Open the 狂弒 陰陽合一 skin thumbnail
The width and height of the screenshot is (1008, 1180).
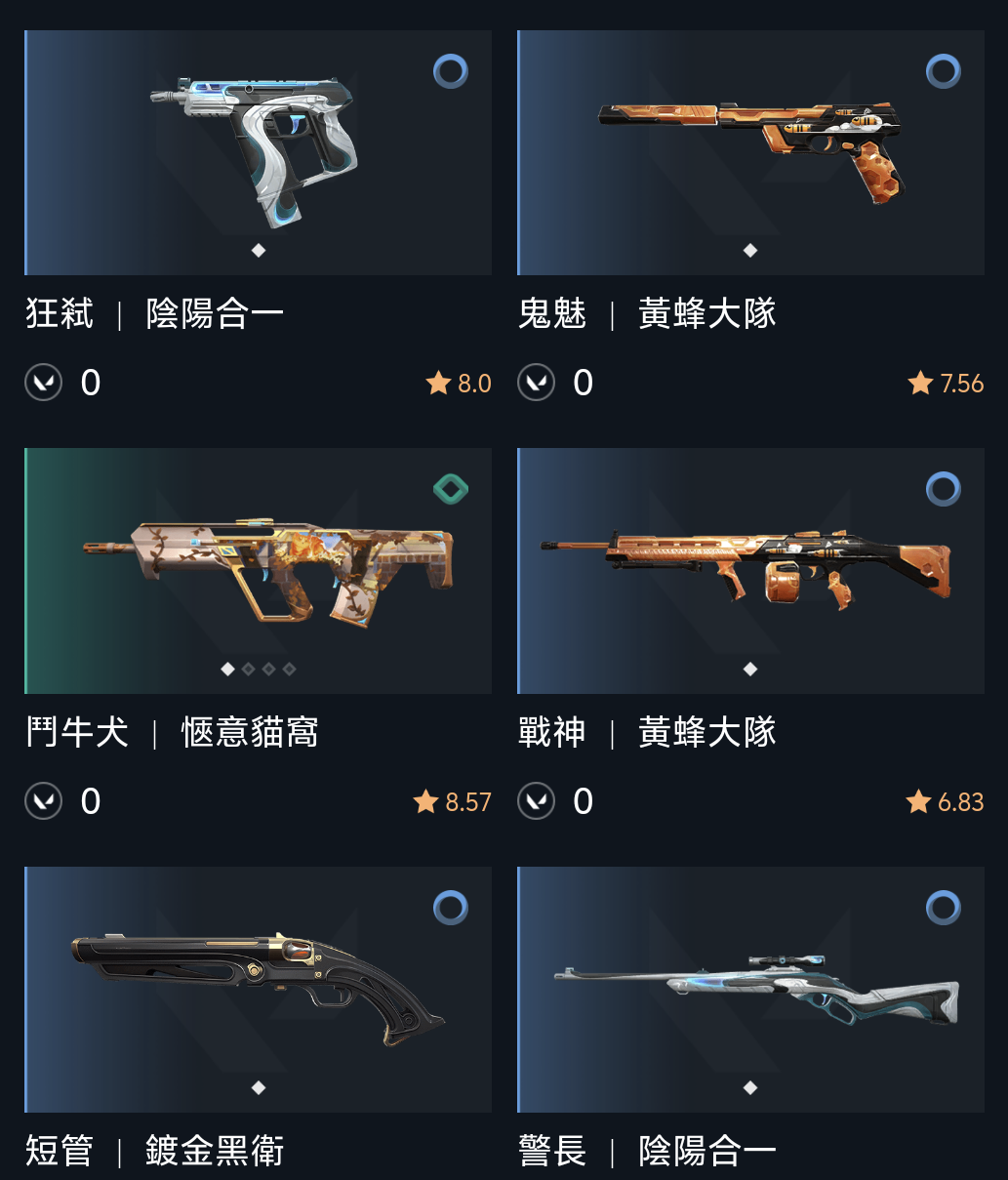[259, 152]
